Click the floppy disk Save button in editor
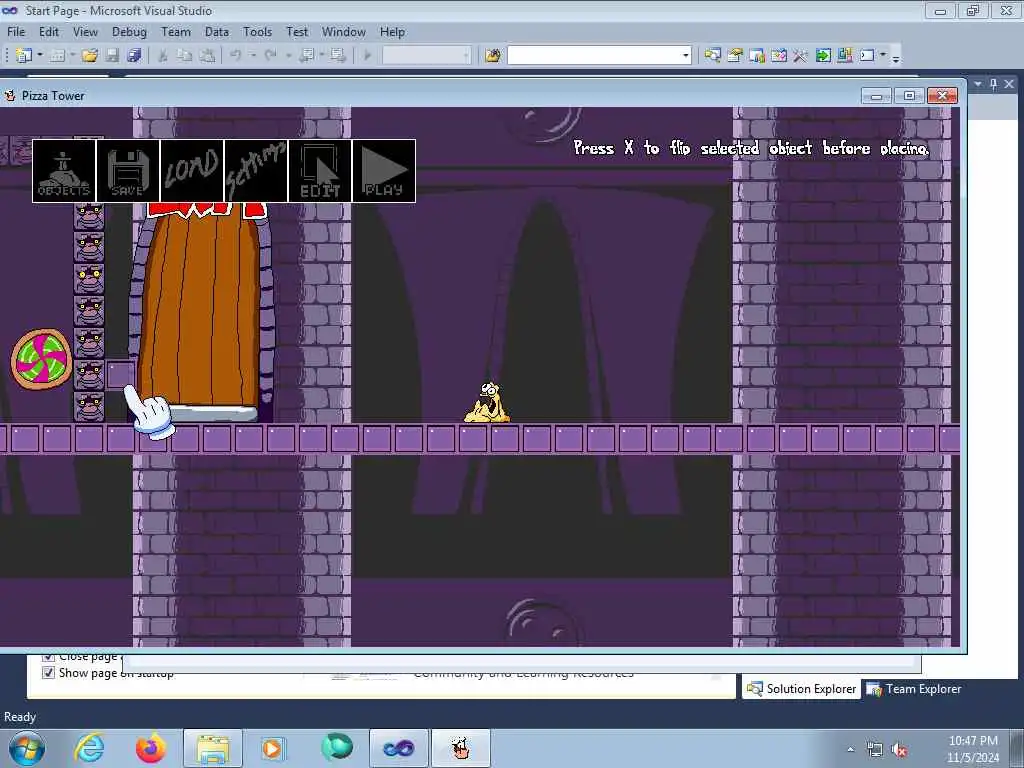Screen dimensions: 1024x768 point(128,171)
